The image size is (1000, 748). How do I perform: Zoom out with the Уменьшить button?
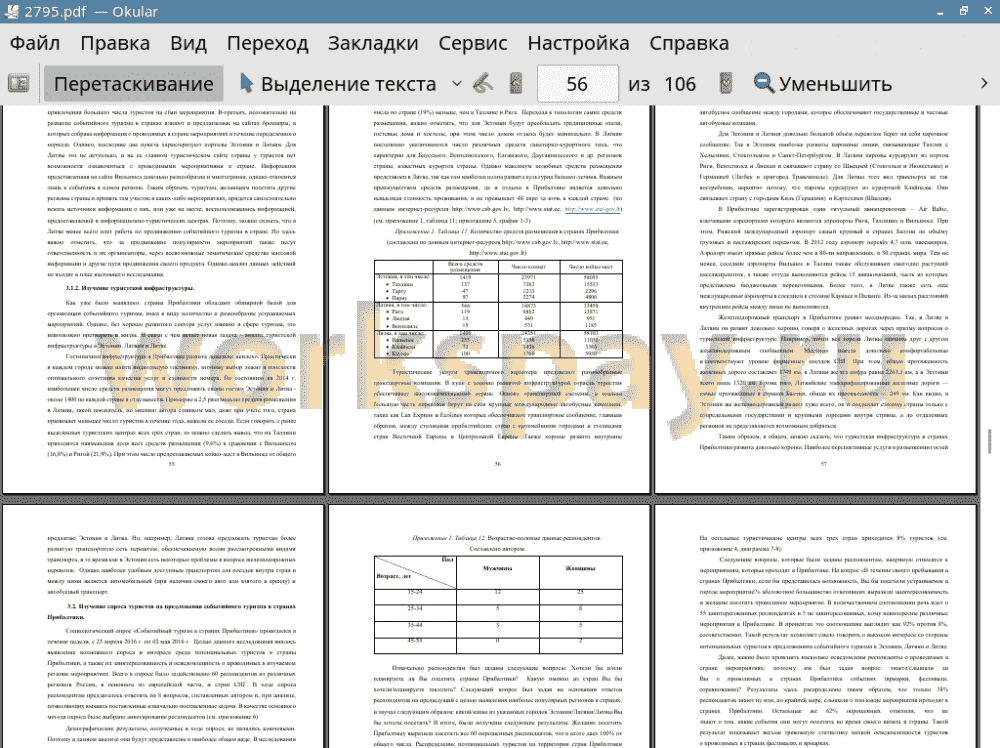(x=822, y=84)
